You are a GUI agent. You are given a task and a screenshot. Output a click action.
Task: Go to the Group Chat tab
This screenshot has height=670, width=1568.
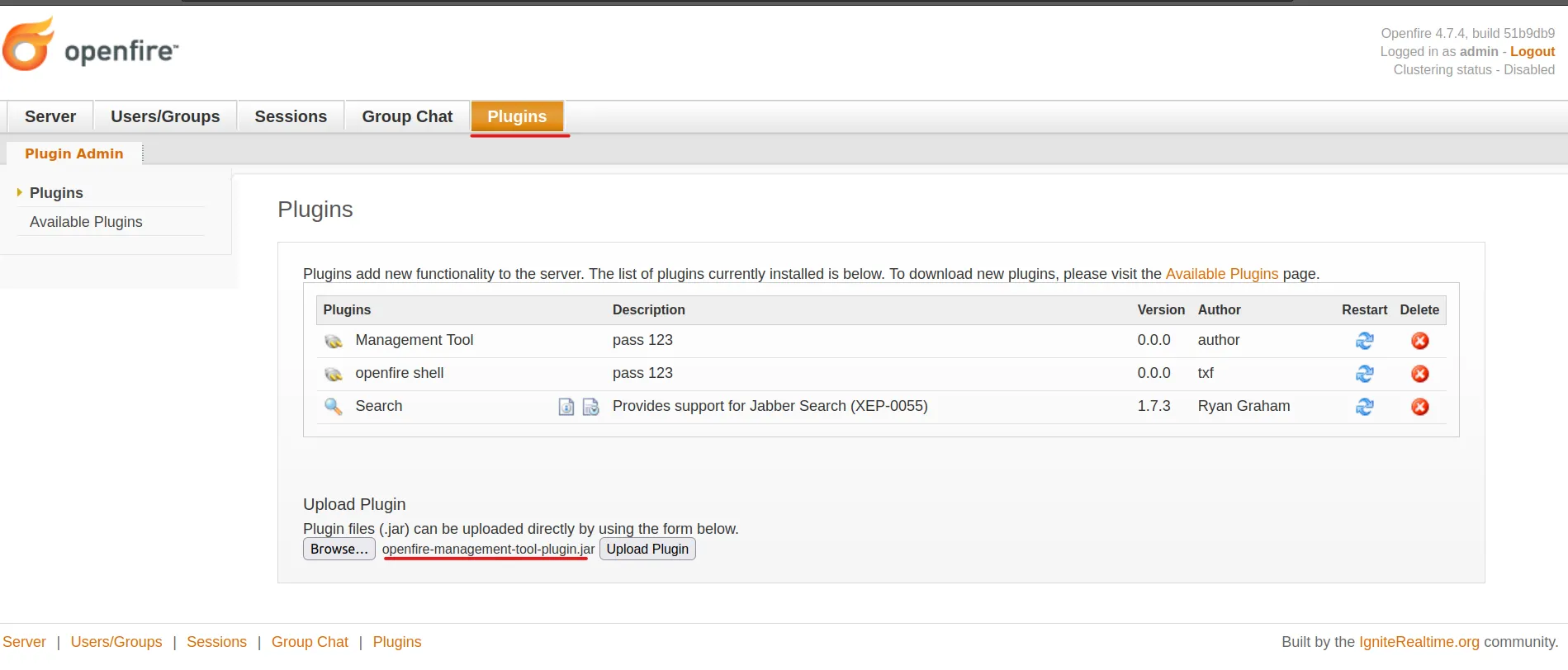pyautogui.click(x=407, y=116)
